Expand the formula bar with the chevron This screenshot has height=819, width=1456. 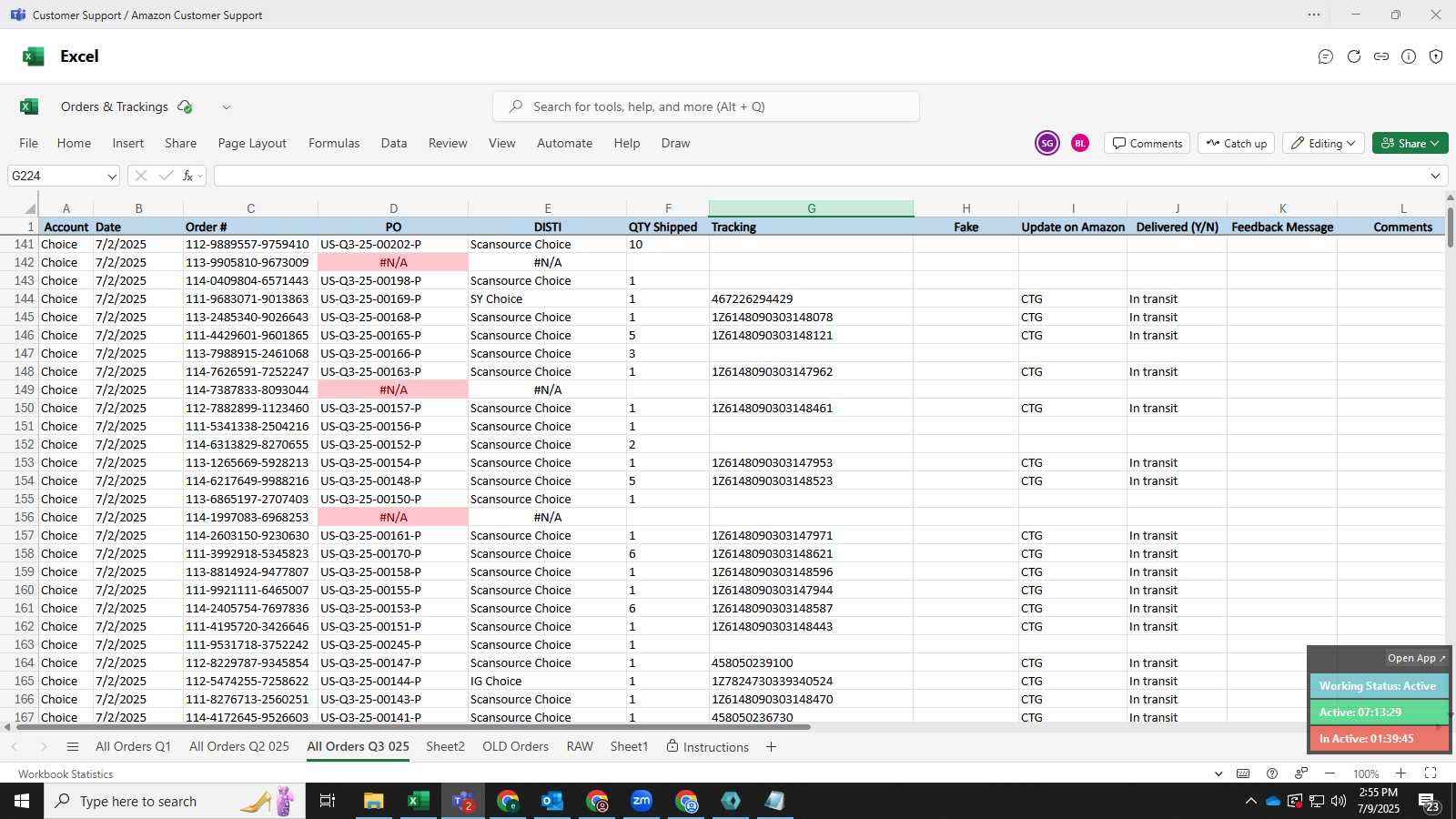1436,176
